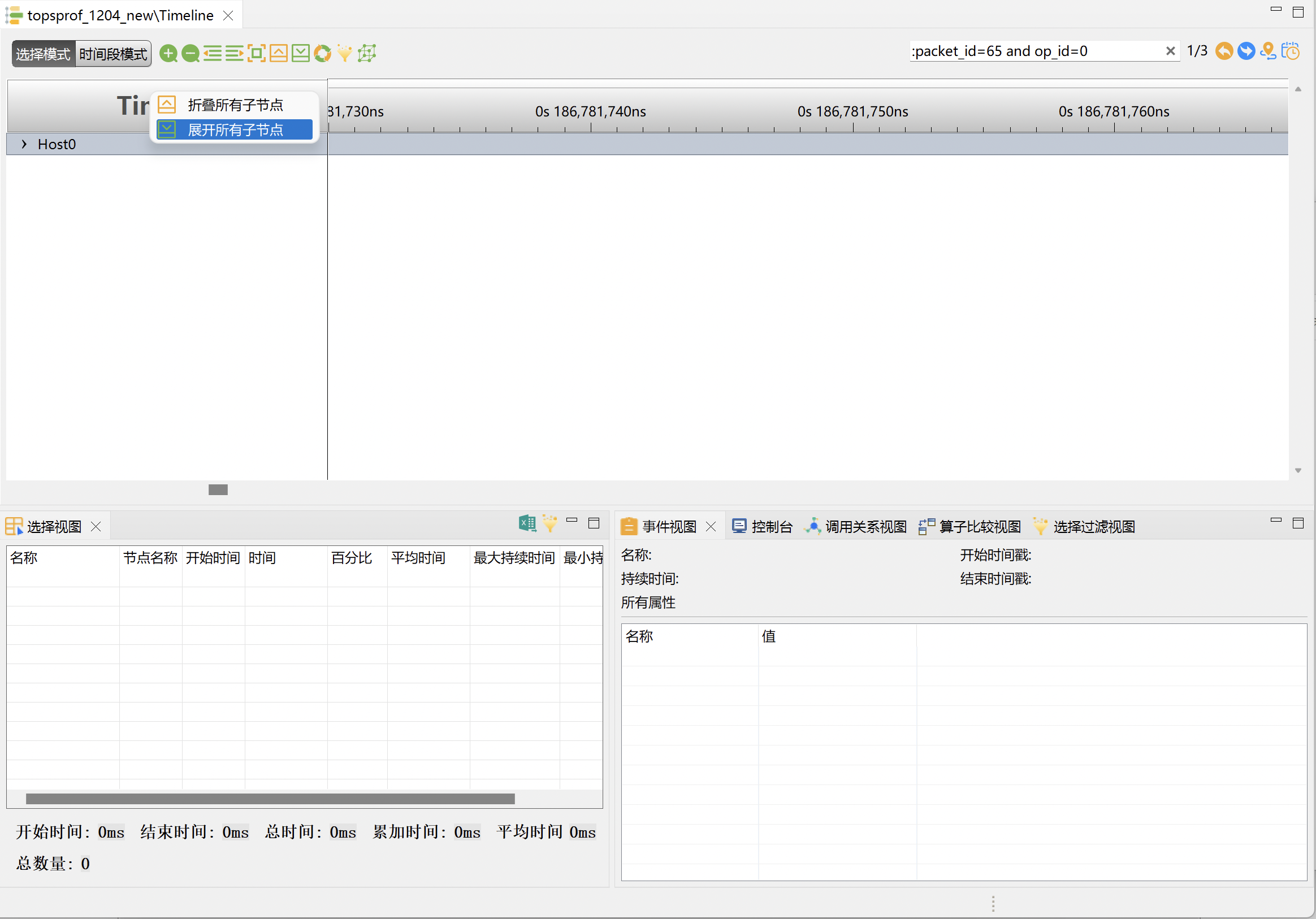This screenshot has height=919, width=1316.
Task: Click the cube wireframe toolbar icon
Action: pyautogui.click(x=367, y=53)
